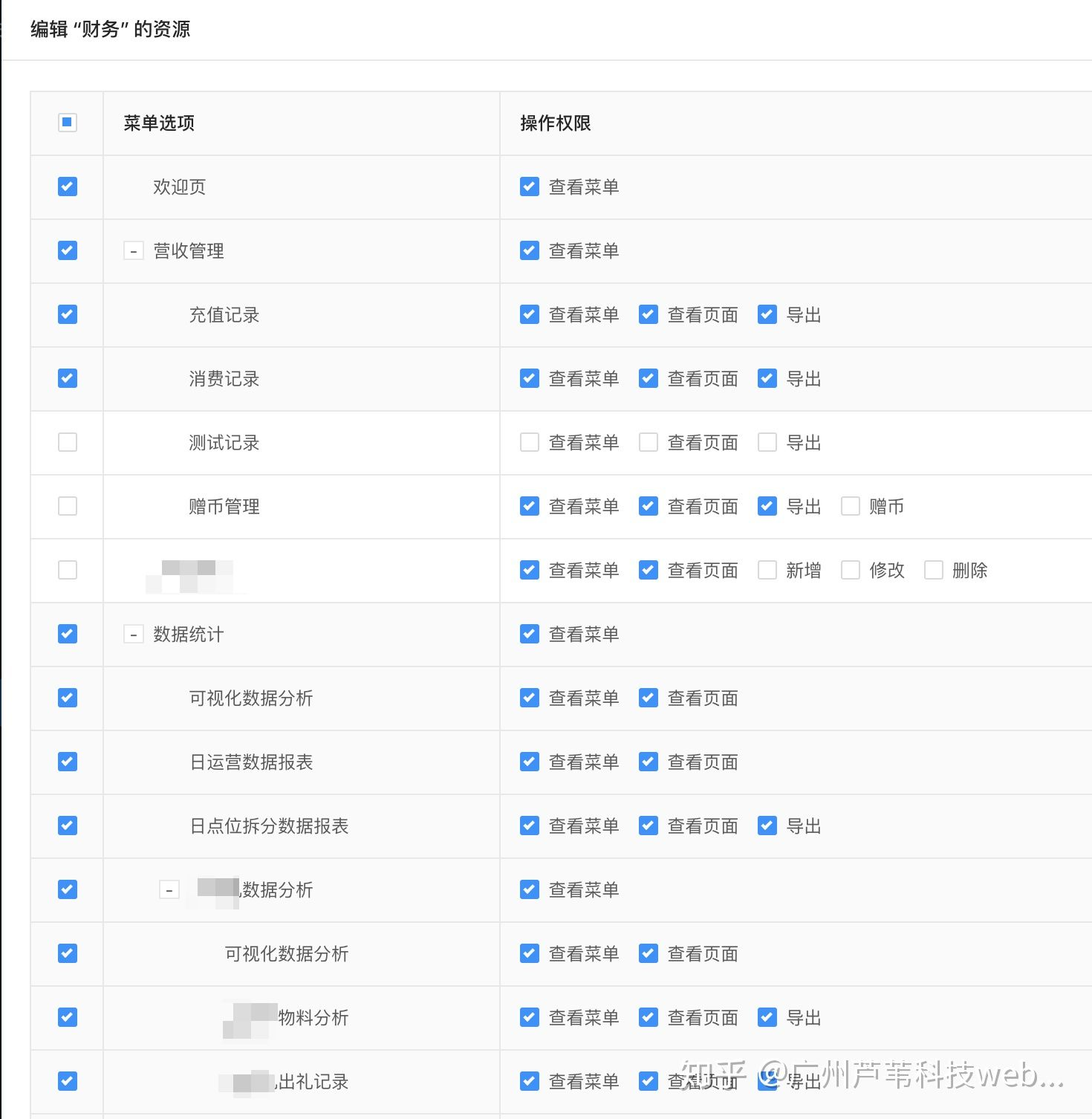Uncheck 查看页面 for 充值记录
Image resolution: width=1092 pixels, height=1119 pixels.
click(x=648, y=314)
